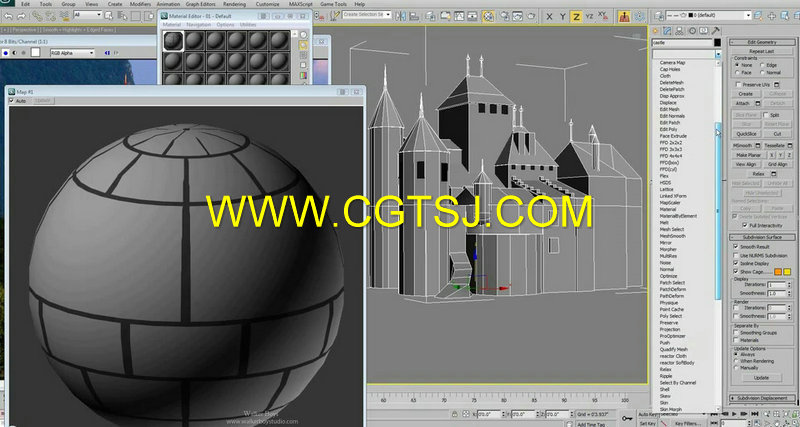This screenshot has width=800, height=427.
Task: Enable Preserve UVs checkbox
Action: 737,84
